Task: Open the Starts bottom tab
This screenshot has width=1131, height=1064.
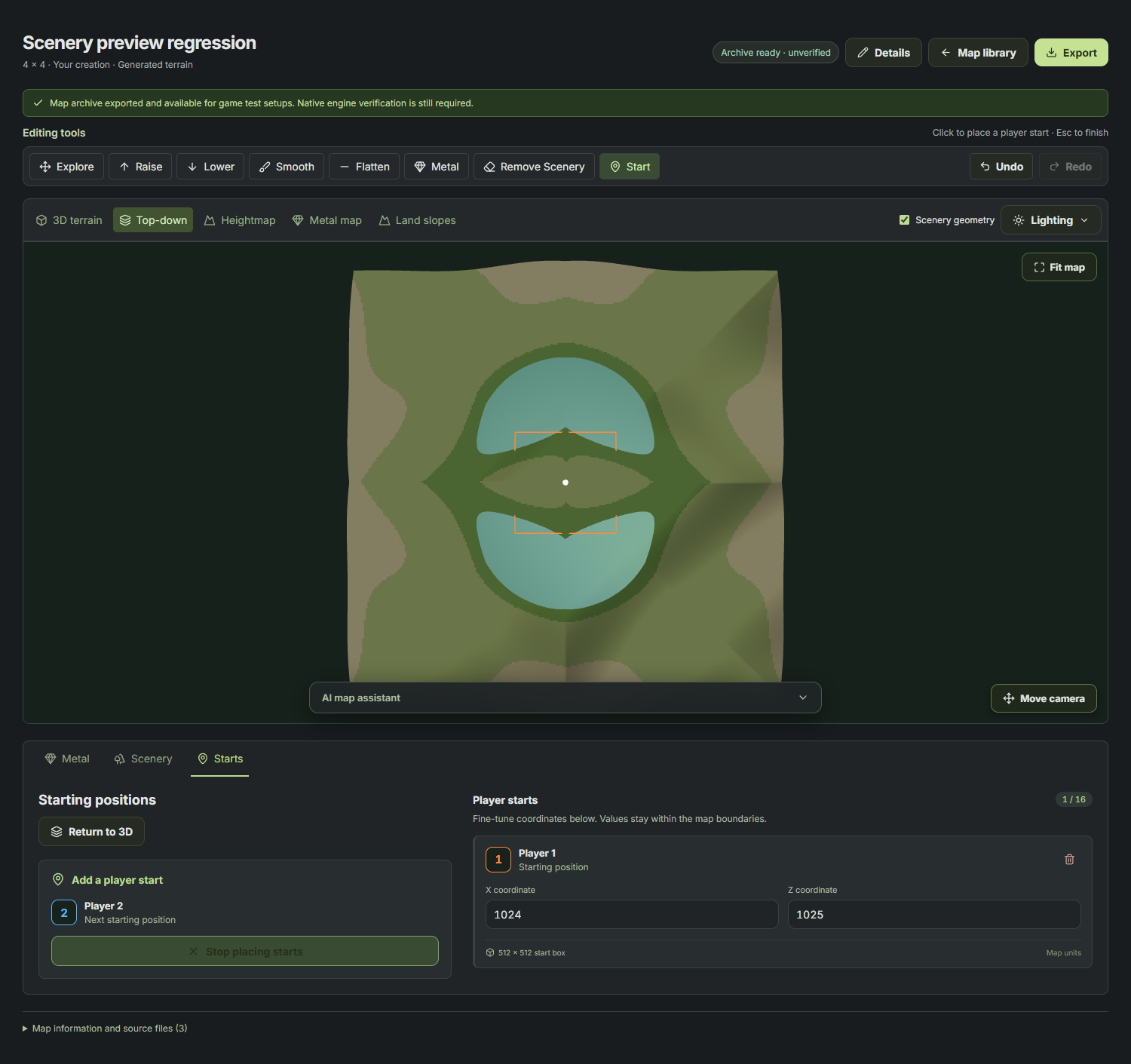Action: [x=220, y=759]
